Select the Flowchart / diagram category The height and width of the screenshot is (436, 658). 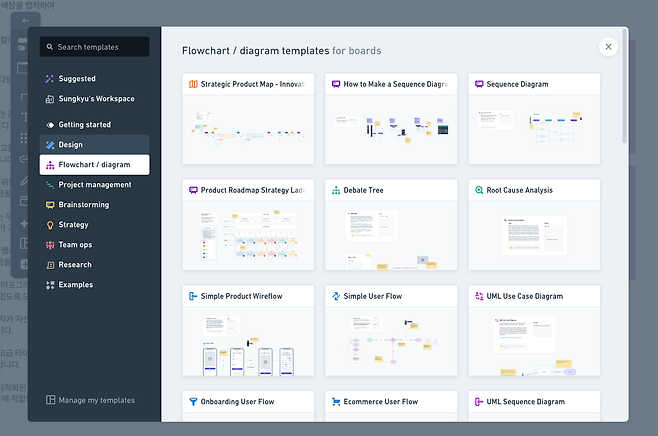click(94, 165)
